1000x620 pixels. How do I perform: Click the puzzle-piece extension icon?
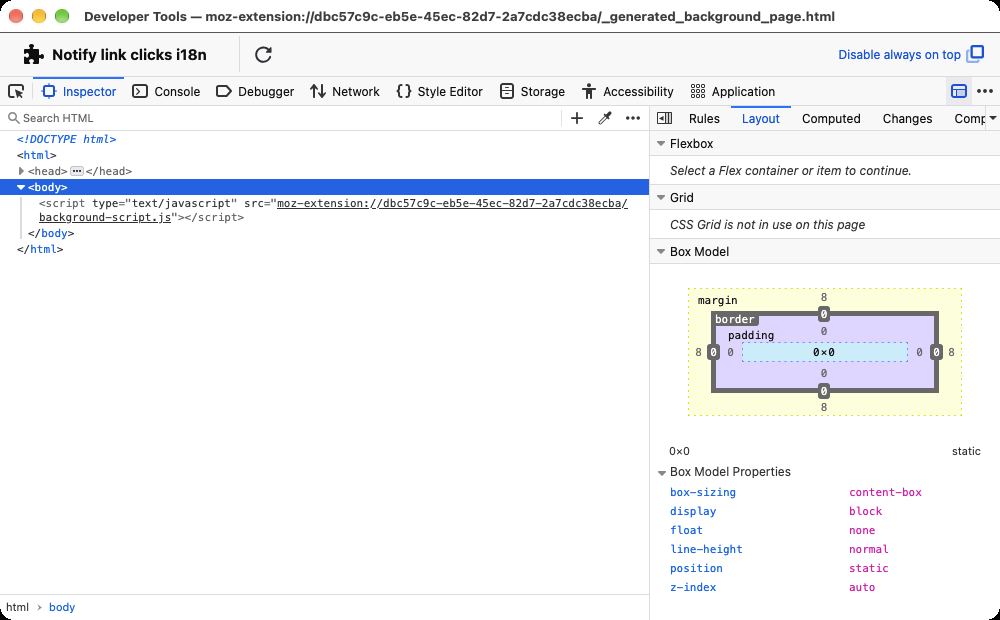coord(33,55)
